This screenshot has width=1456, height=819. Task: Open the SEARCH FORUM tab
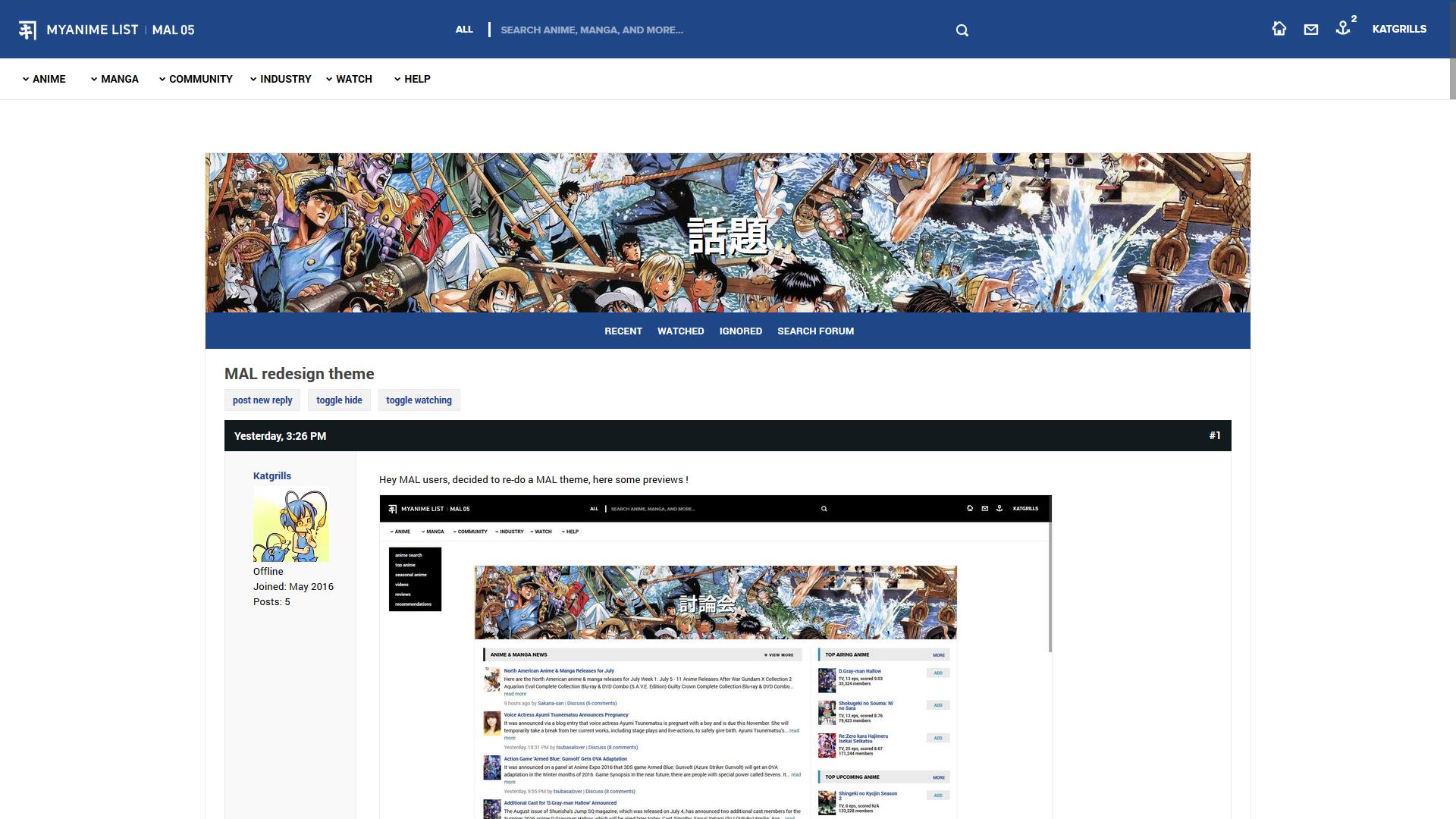click(x=815, y=331)
